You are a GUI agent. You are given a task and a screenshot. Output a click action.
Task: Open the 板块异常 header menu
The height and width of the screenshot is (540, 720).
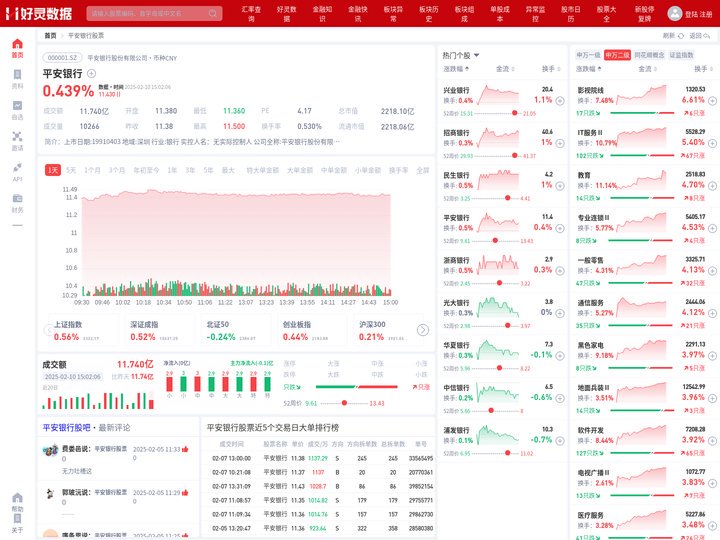[x=393, y=14]
